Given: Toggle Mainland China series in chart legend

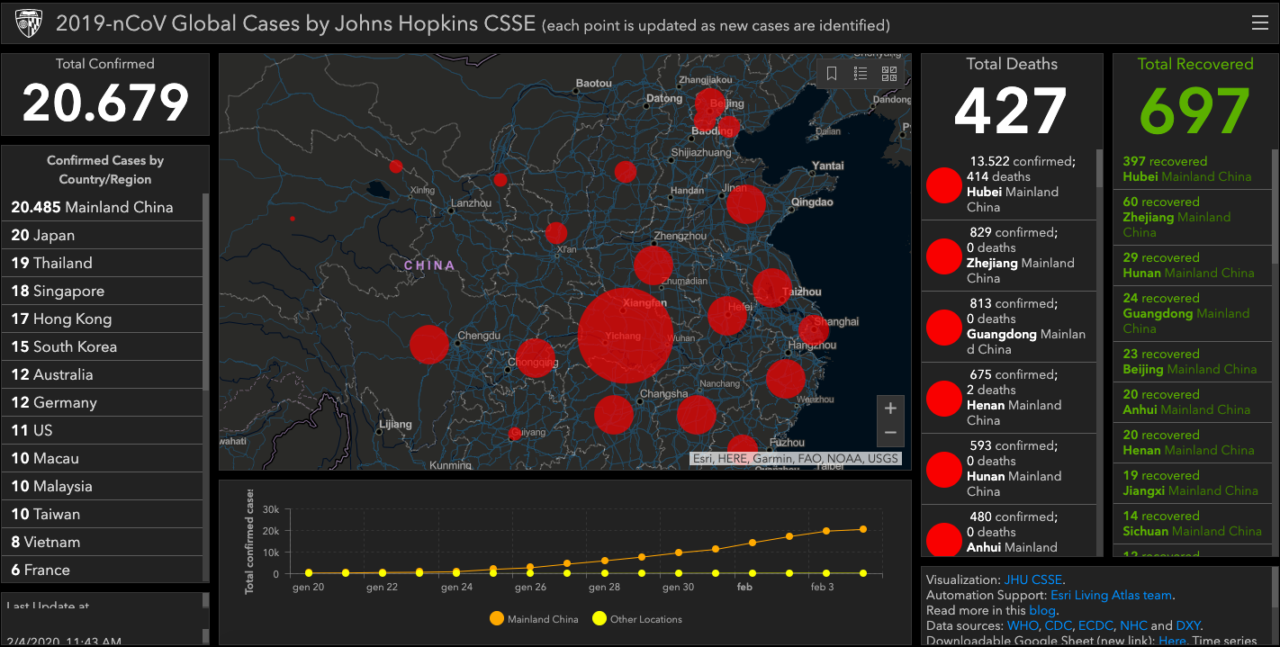Looking at the screenshot, I should (534, 619).
